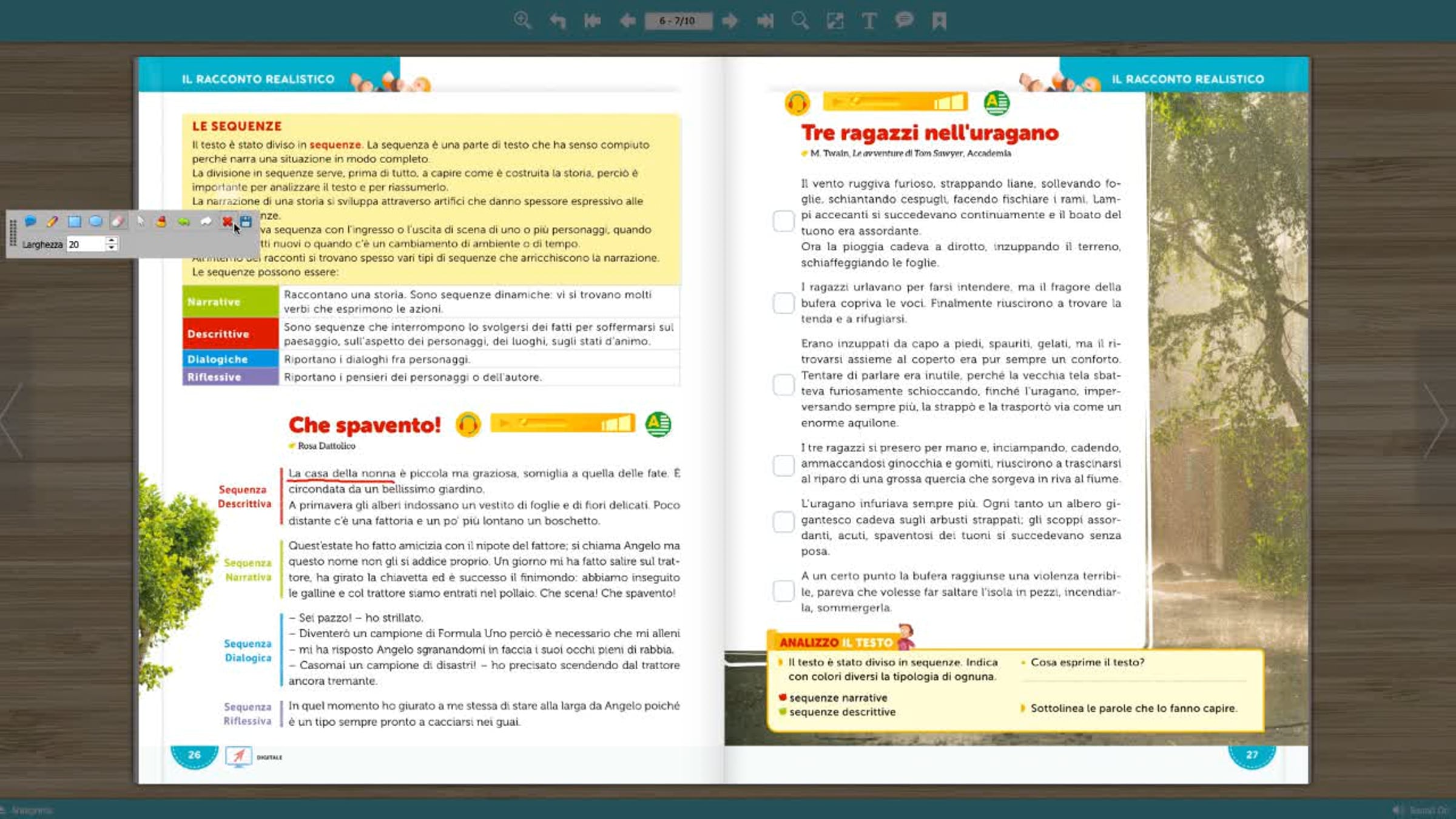The height and width of the screenshot is (819, 1456).
Task: Click the zoom-in magnifier icon
Action: 522,21
